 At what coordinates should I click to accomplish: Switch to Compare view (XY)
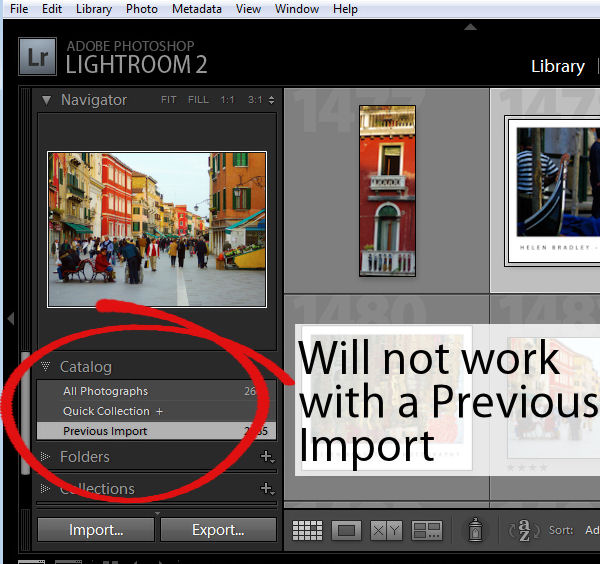pyautogui.click(x=386, y=530)
